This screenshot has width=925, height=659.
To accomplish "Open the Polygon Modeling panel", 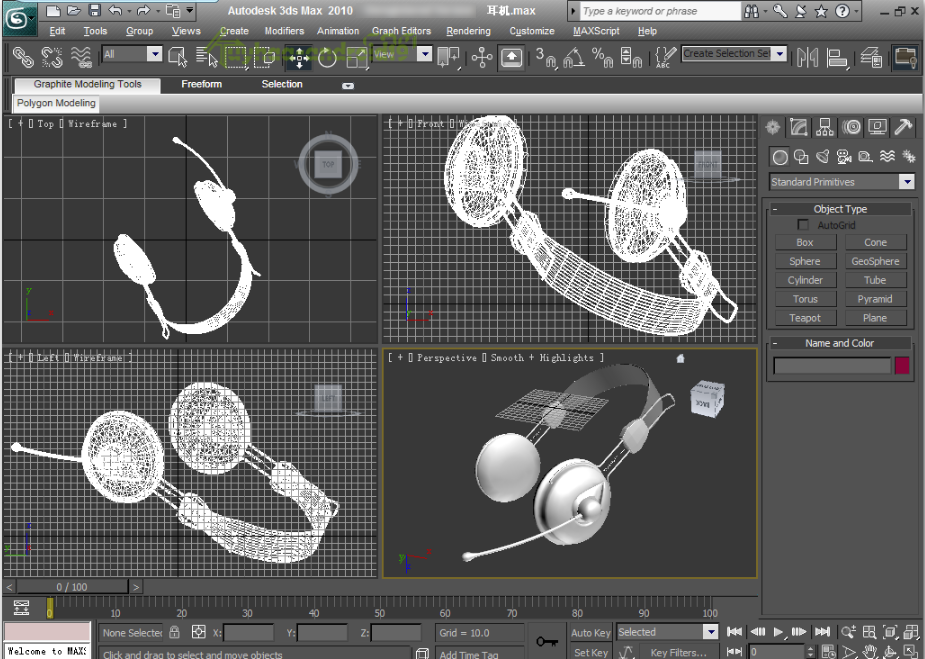I will coord(56,103).
